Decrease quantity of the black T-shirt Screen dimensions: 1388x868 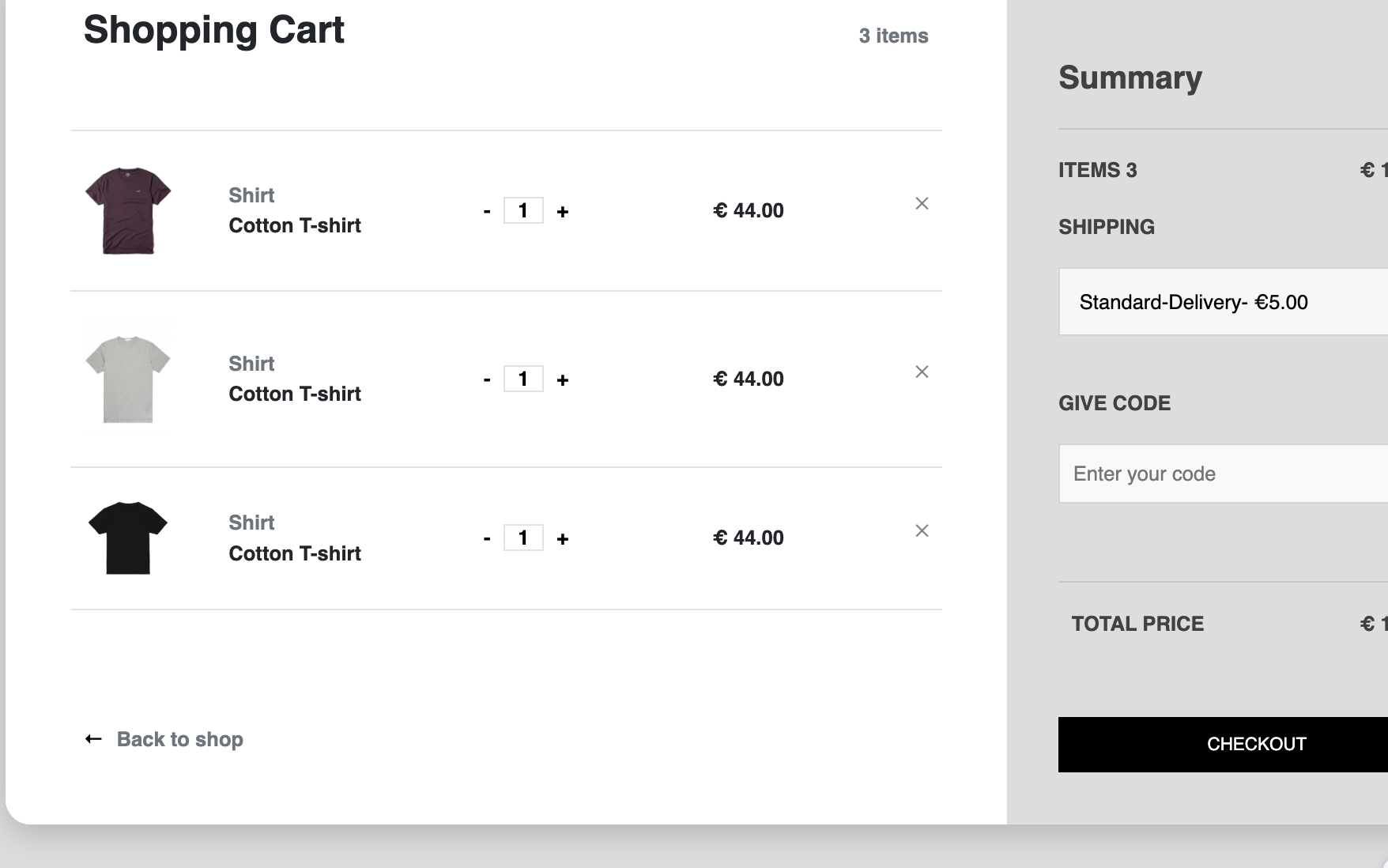point(487,538)
